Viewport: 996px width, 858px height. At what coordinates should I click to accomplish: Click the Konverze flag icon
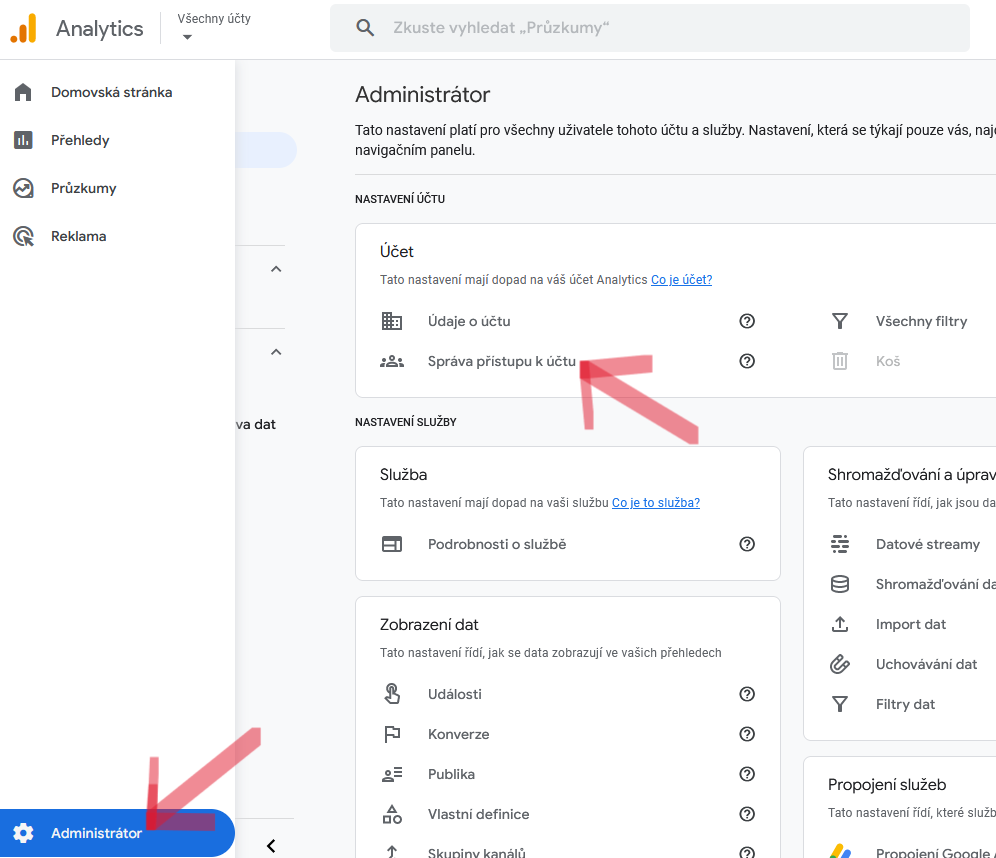point(391,734)
